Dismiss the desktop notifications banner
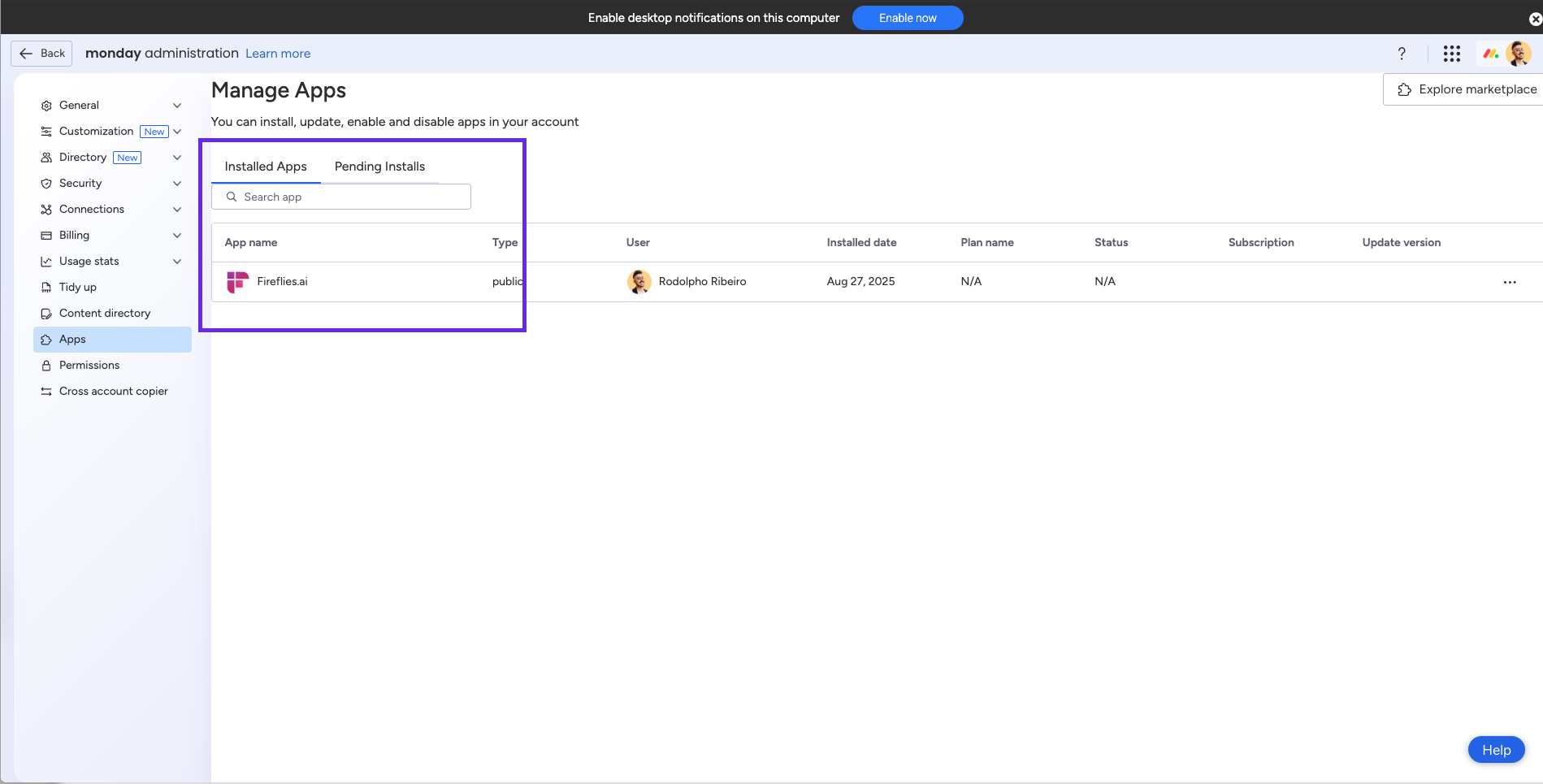The width and height of the screenshot is (1543, 784). pos(1535,18)
